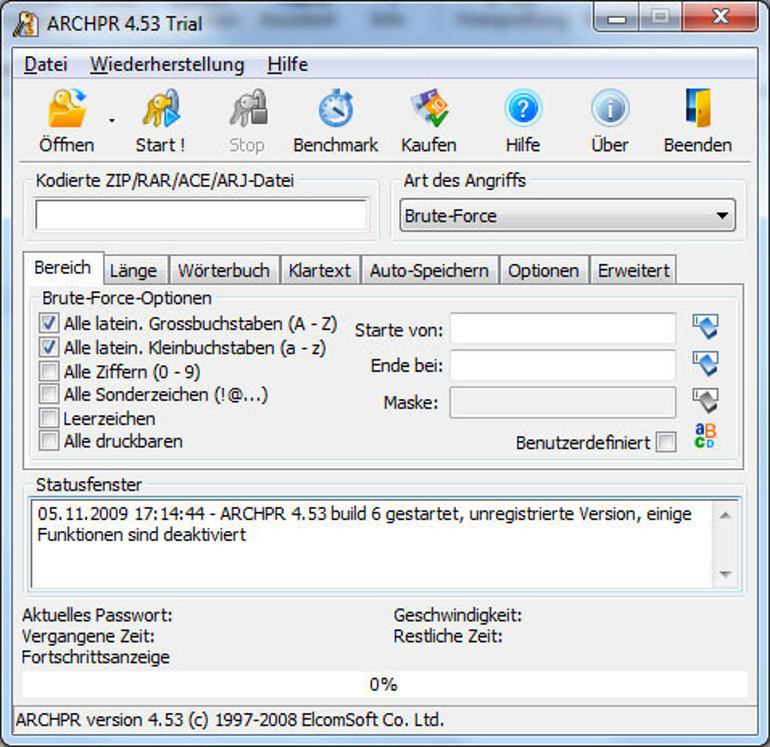The image size is (770, 747).
Task: Click the eraser icon next to Maske
Action: 706,401
